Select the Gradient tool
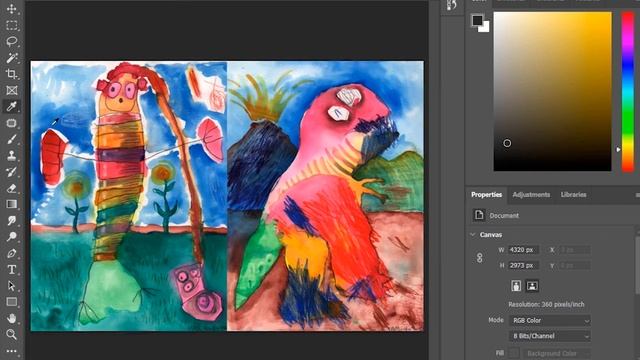This screenshot has height=360, width=640. point(11,204)
